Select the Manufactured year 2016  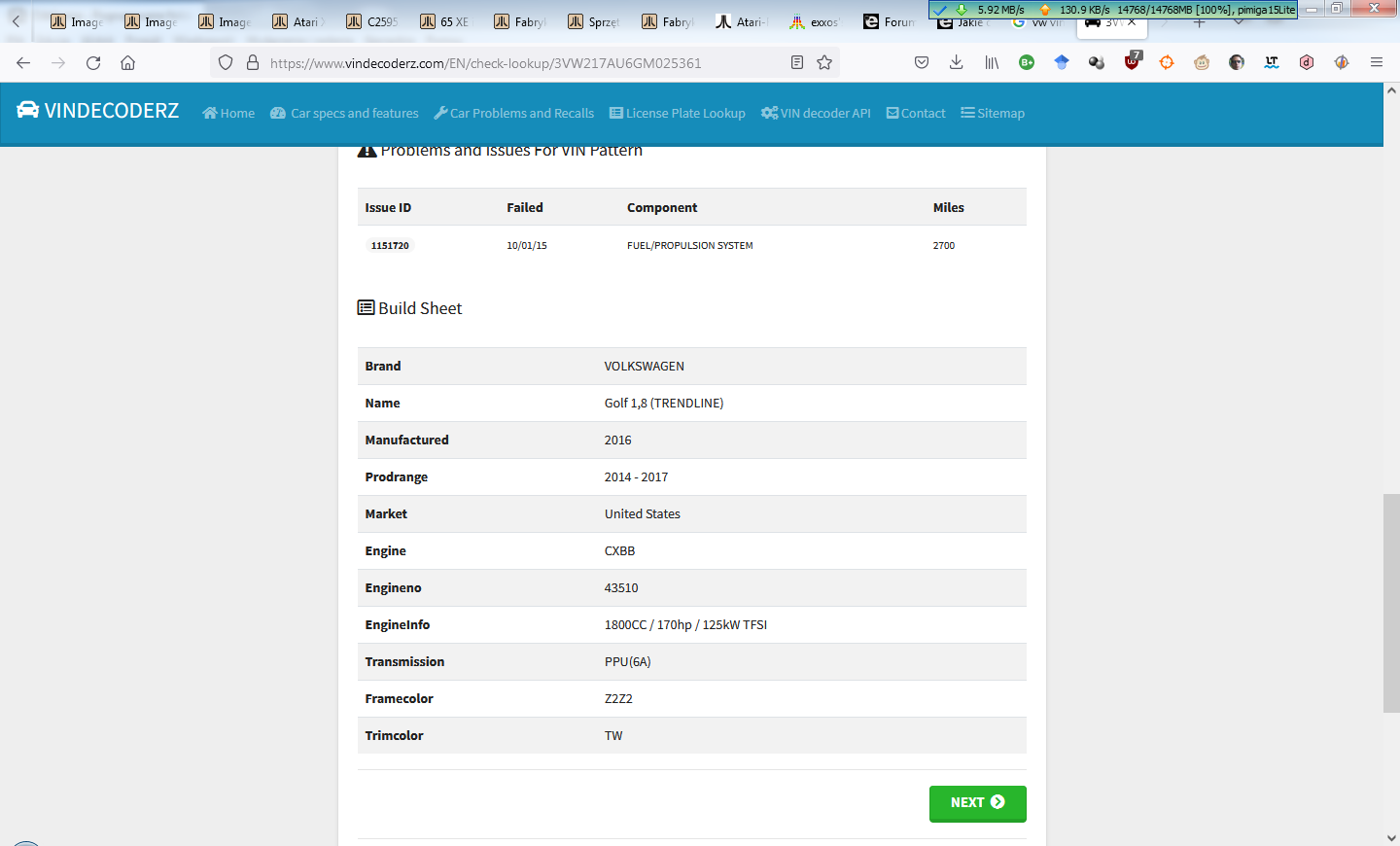click(618, 441)
